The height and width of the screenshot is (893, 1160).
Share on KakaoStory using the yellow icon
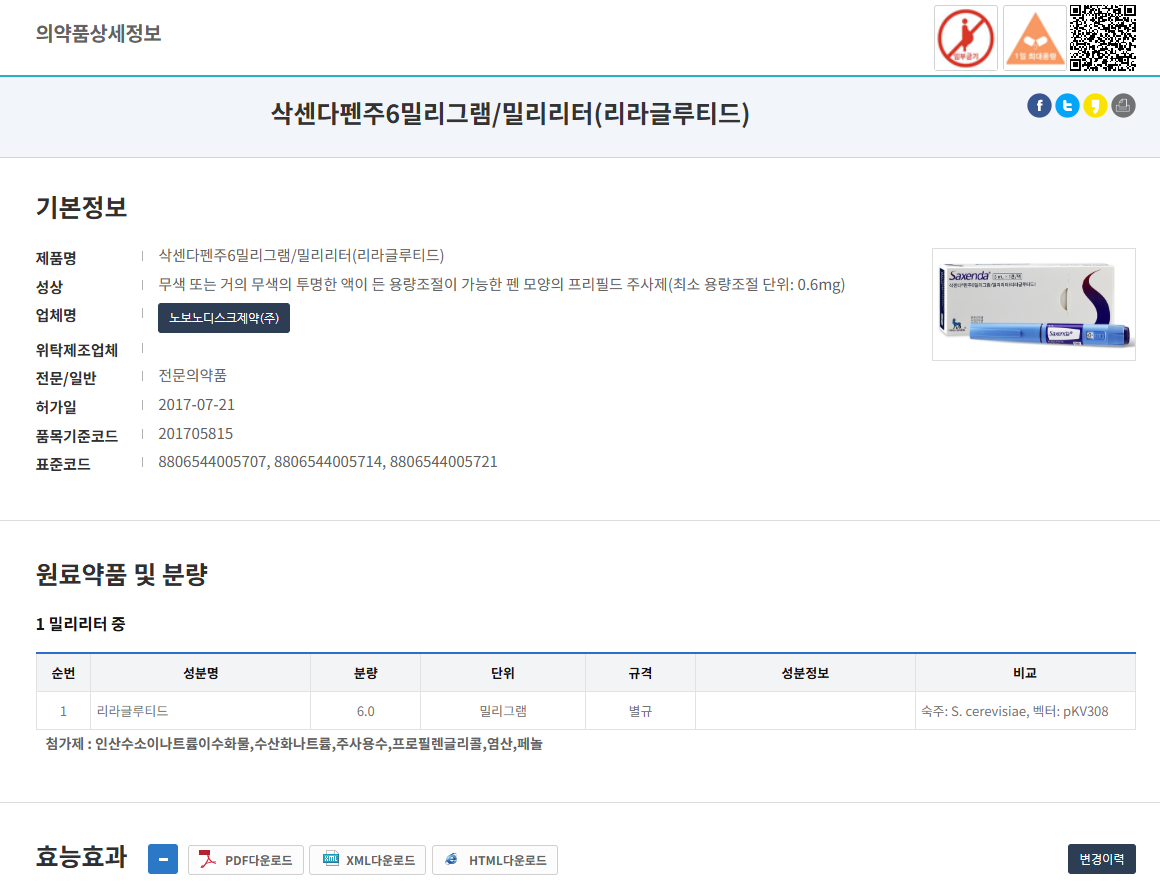1095,105
